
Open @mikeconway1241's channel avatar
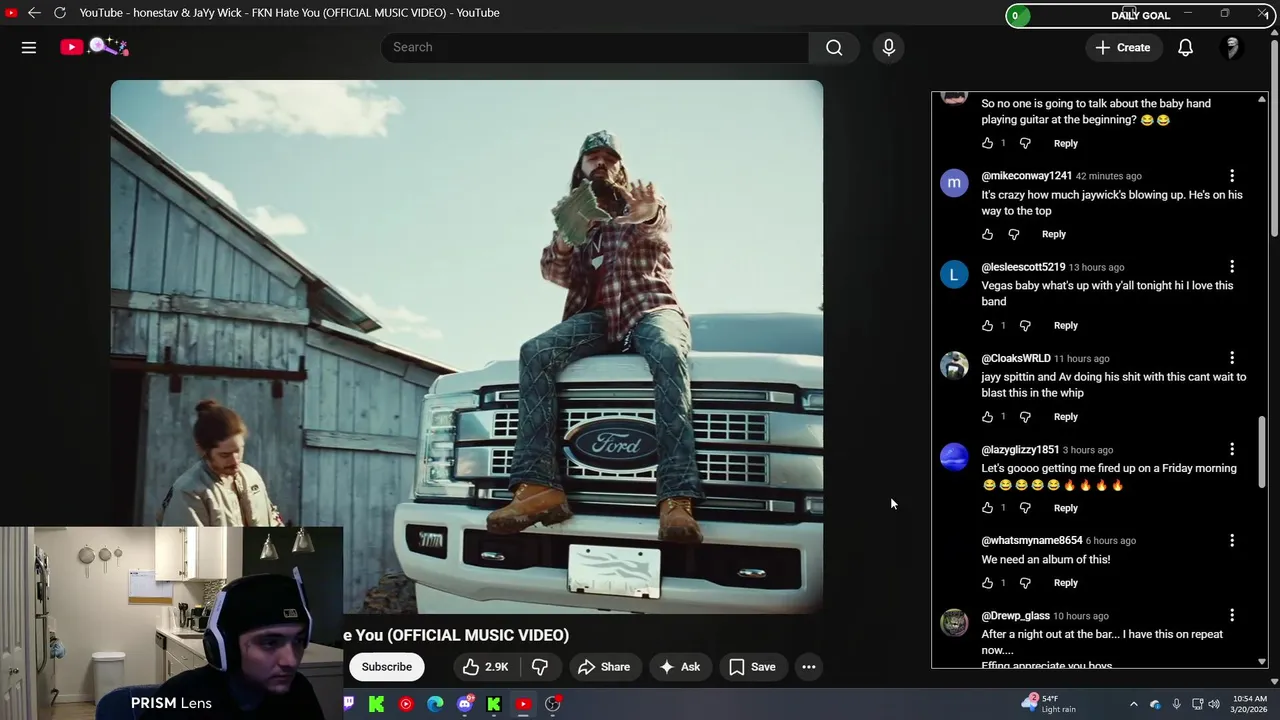pos(954,183)
